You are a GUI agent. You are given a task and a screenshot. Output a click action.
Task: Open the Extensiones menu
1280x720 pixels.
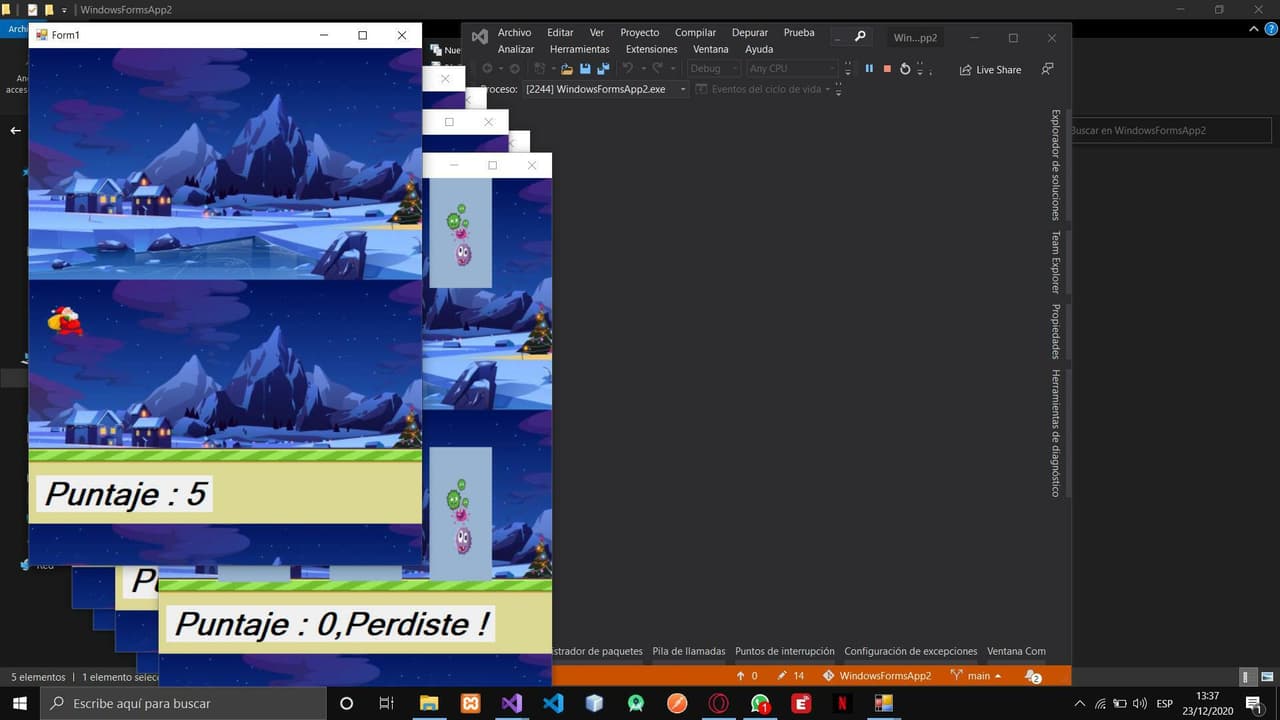(x=652, y=49)
